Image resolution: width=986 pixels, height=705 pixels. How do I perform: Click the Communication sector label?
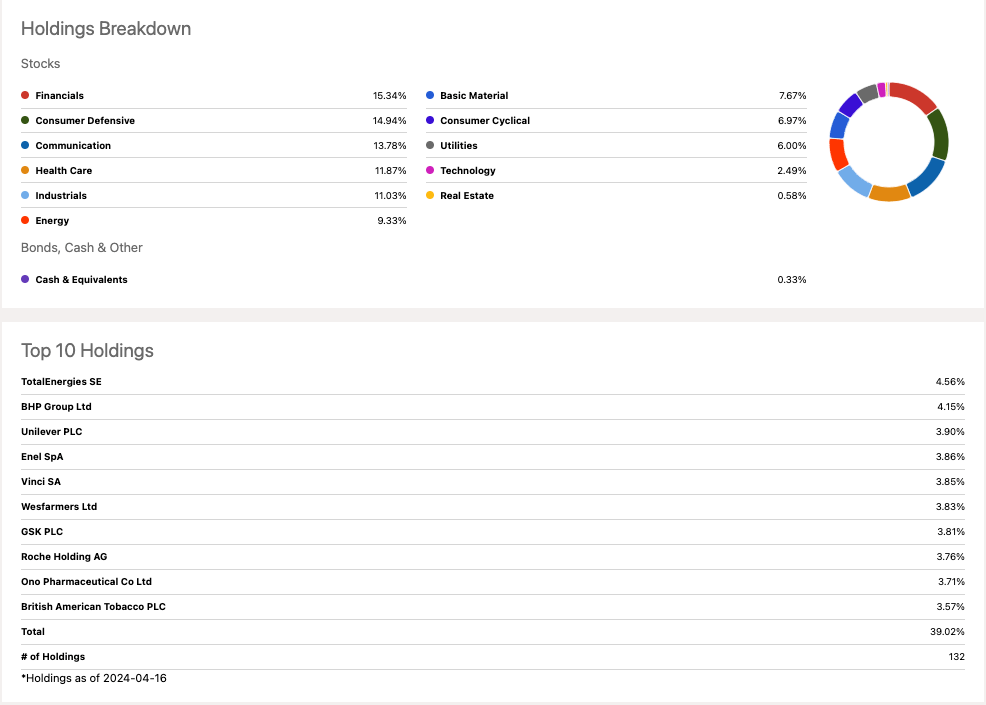(x=73, y=146)
